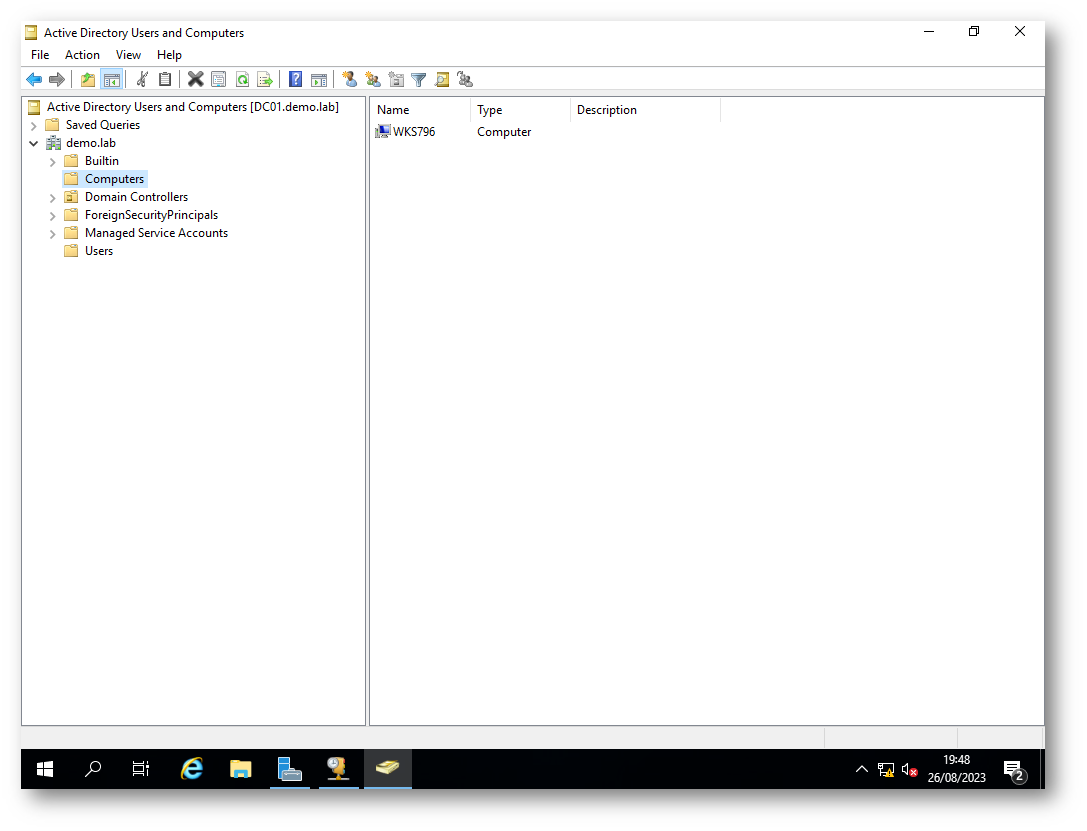Image resolution: width=1087 pixels, height=831 pixels.
Task: Toggle Show/Hide Console Tree button
Action: [x=112, y=80]
